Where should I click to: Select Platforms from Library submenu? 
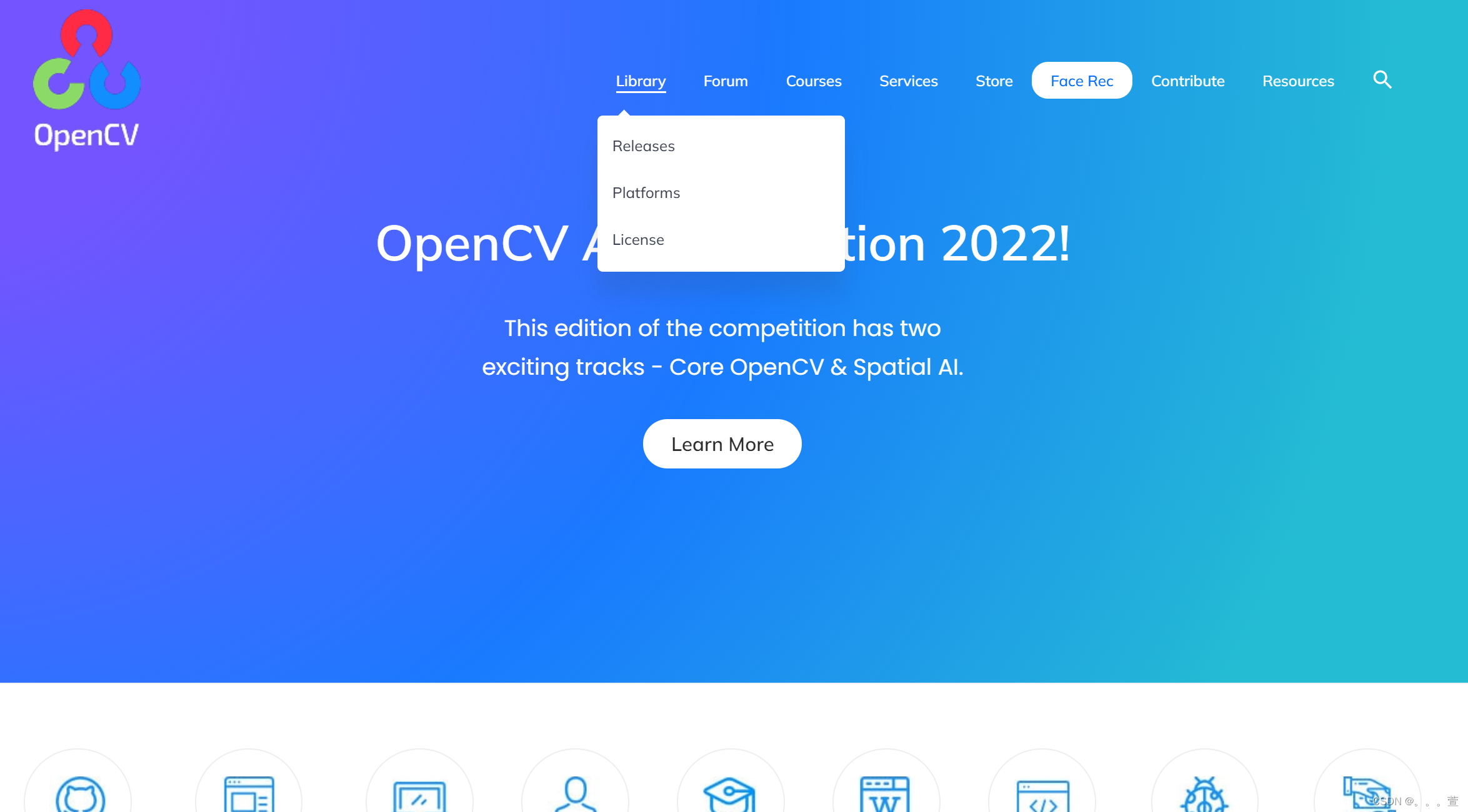[646, 192]
